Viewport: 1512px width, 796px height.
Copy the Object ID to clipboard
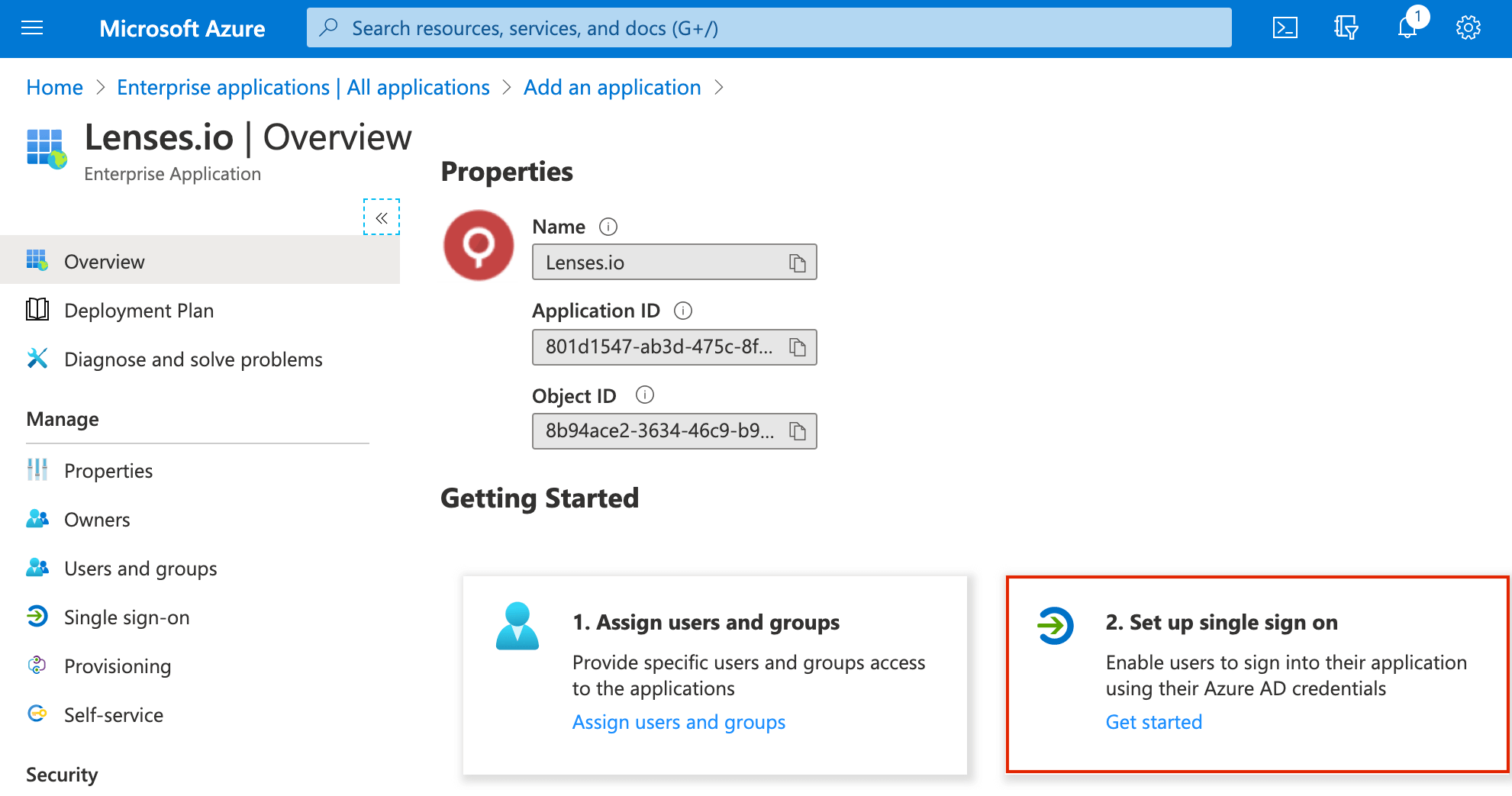tap(798, 431)
